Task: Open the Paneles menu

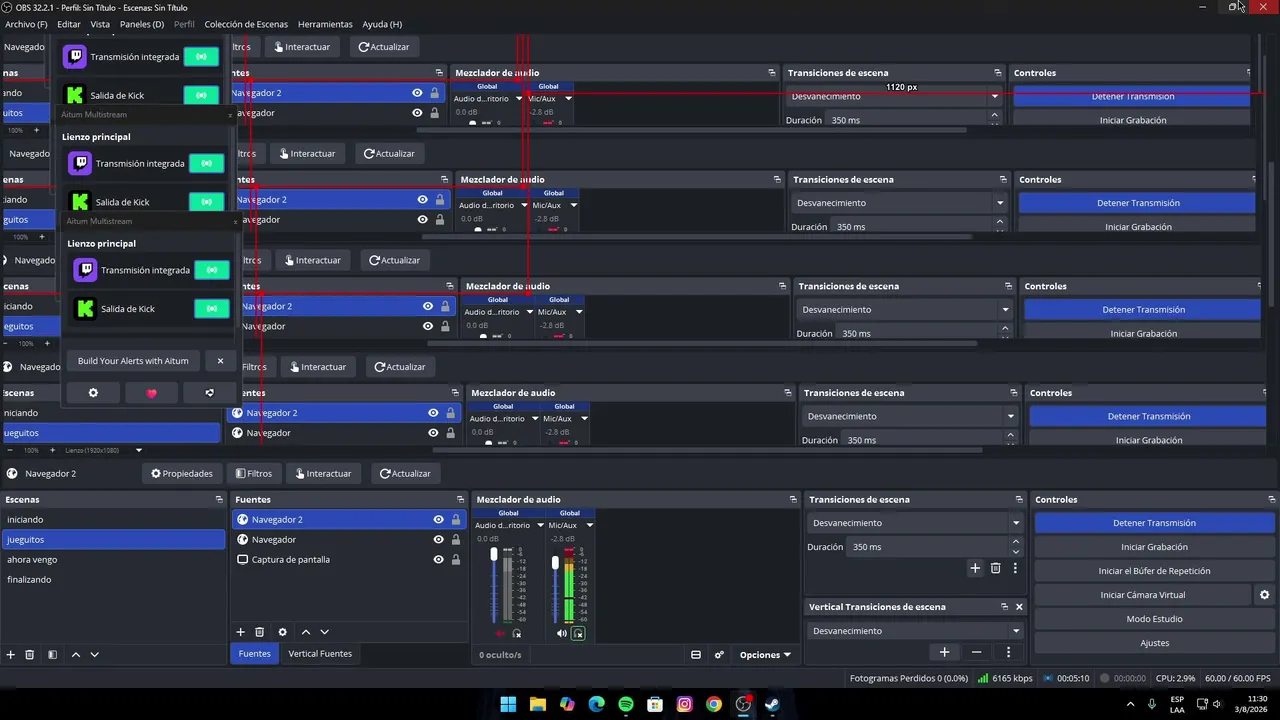Action: (142, 24)
